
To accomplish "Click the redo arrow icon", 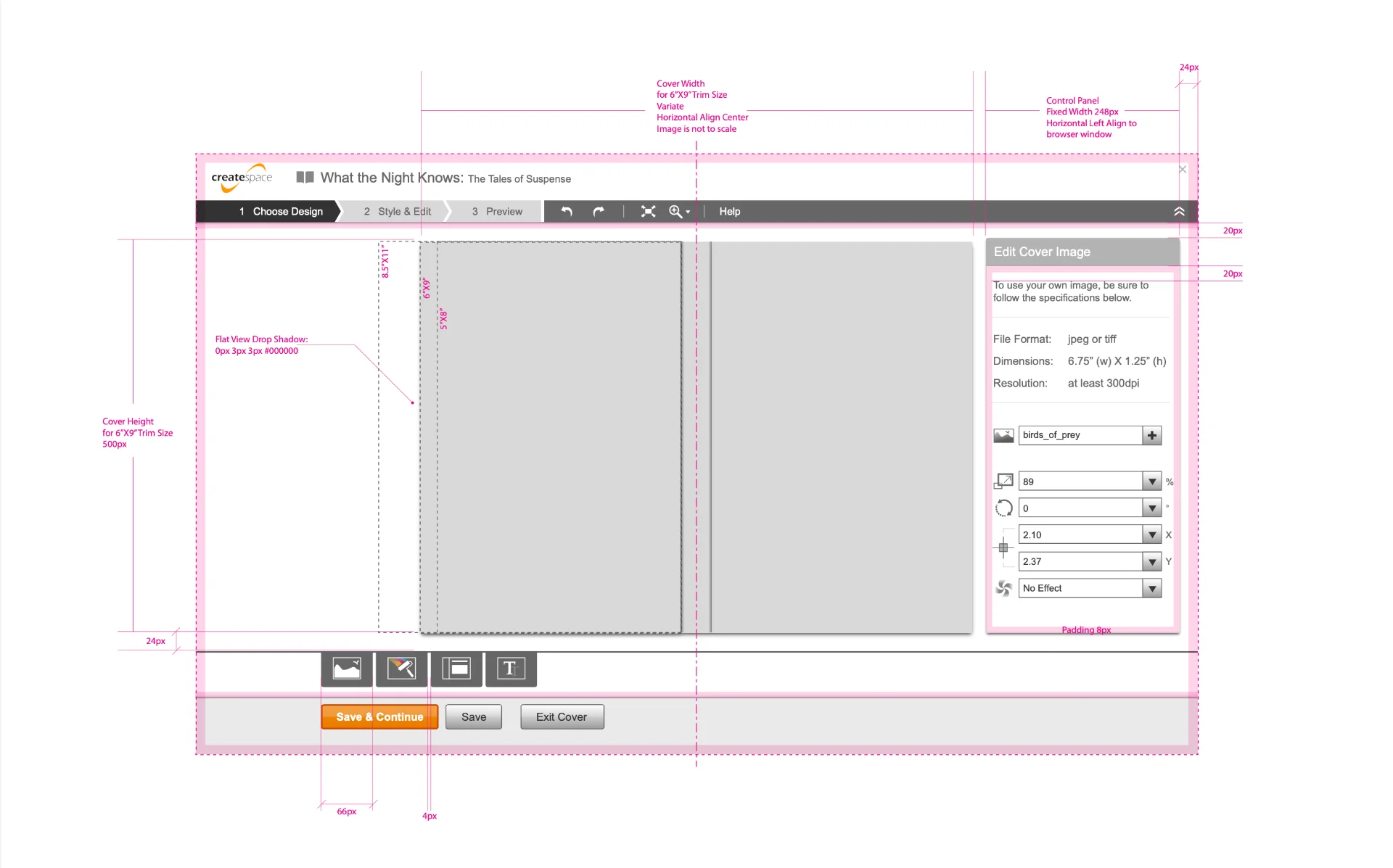I will (599, 212).
